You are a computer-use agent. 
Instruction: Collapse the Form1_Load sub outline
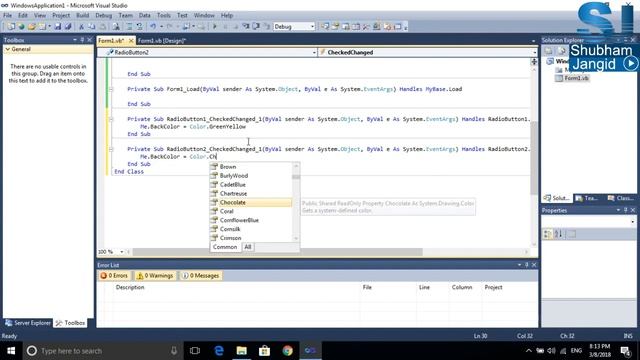(111, 89)
